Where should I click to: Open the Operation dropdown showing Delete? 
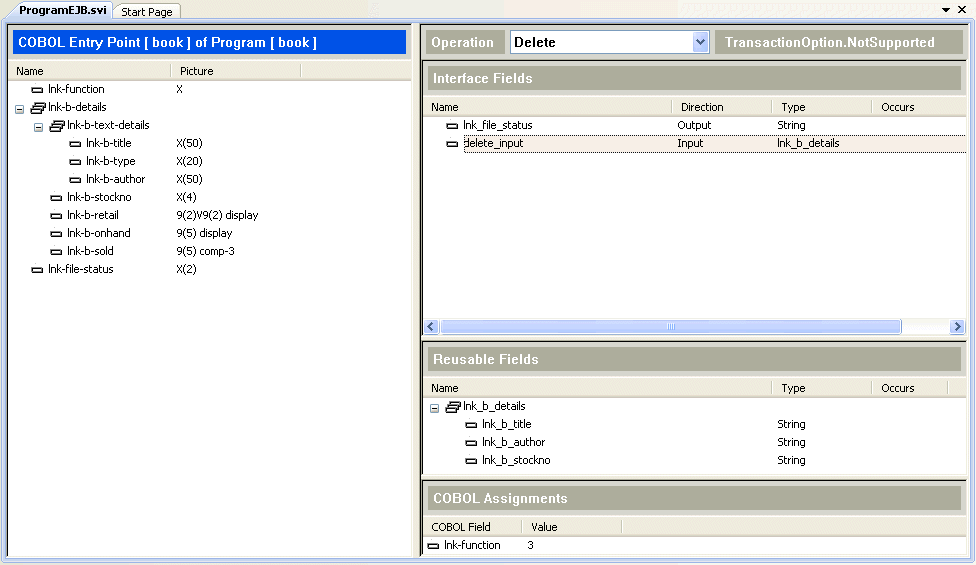tap(700, 42)
